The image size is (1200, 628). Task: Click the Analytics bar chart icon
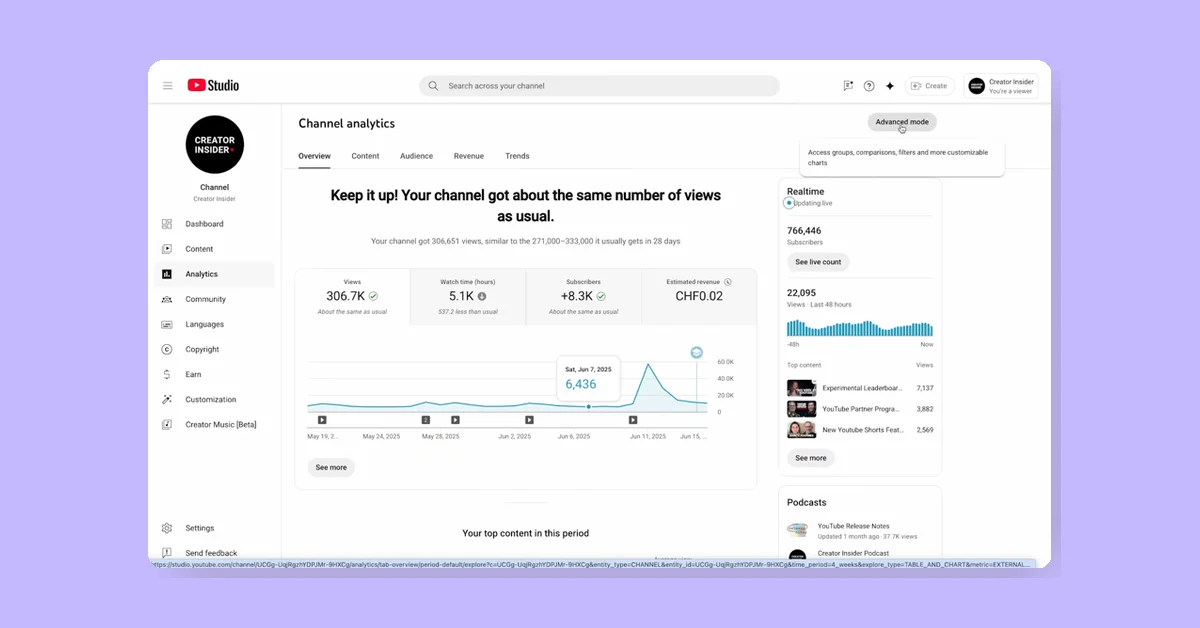pyautogui.click(x=167, y=274)
